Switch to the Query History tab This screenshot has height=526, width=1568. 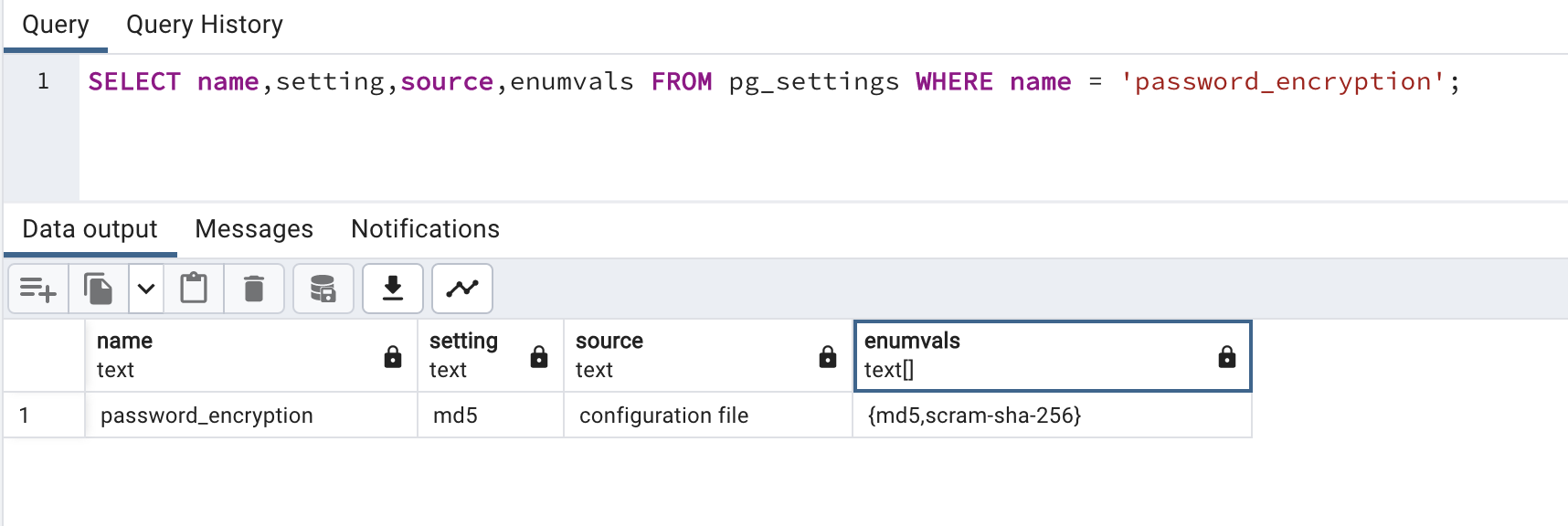click(205, 25)
